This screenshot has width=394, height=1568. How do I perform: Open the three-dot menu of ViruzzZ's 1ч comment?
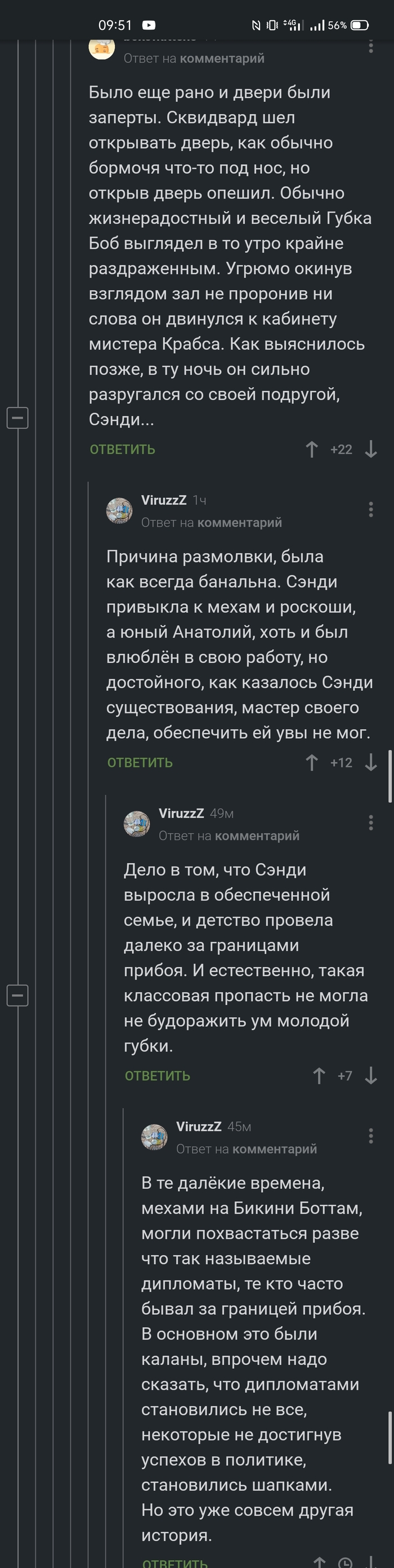pyautogui.click(x=371, y=510)
